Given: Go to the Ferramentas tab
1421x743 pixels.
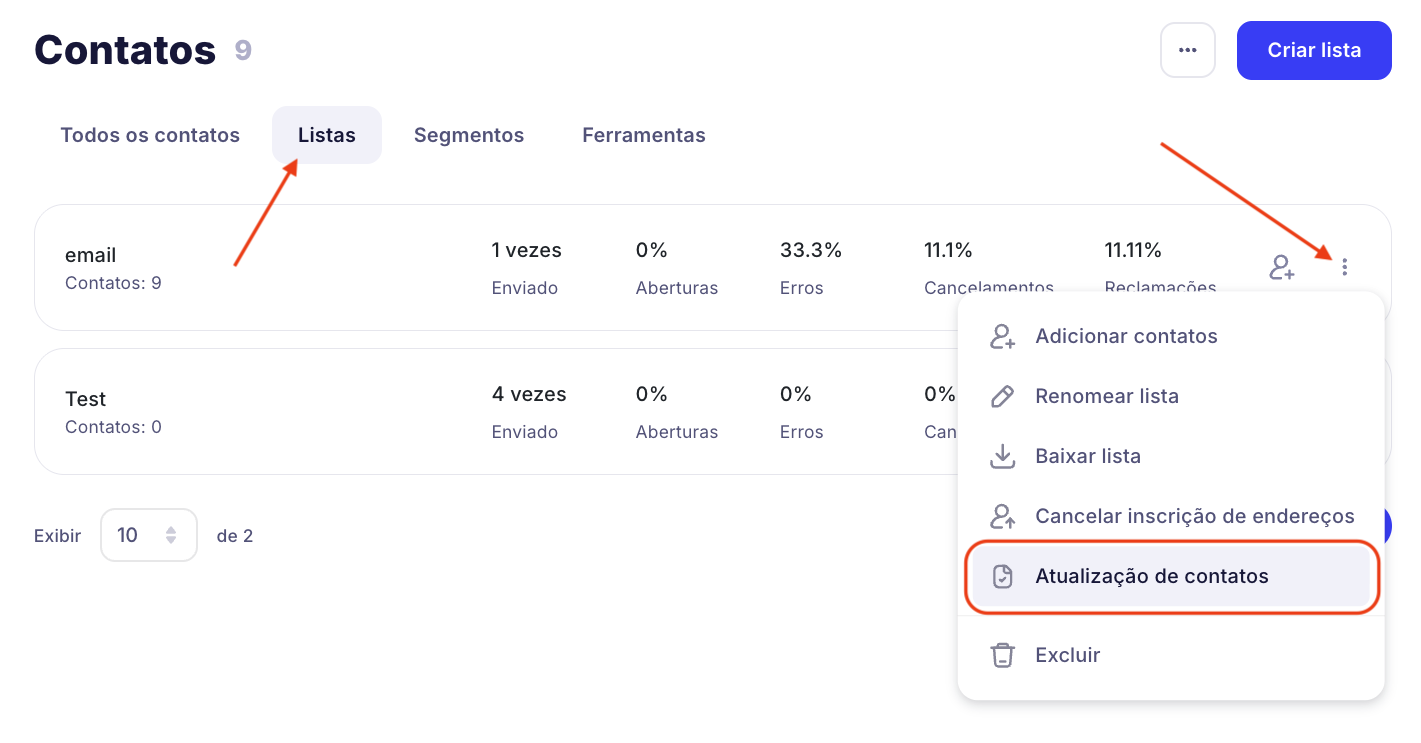Looking at the screenshot, I should (644, 135).
